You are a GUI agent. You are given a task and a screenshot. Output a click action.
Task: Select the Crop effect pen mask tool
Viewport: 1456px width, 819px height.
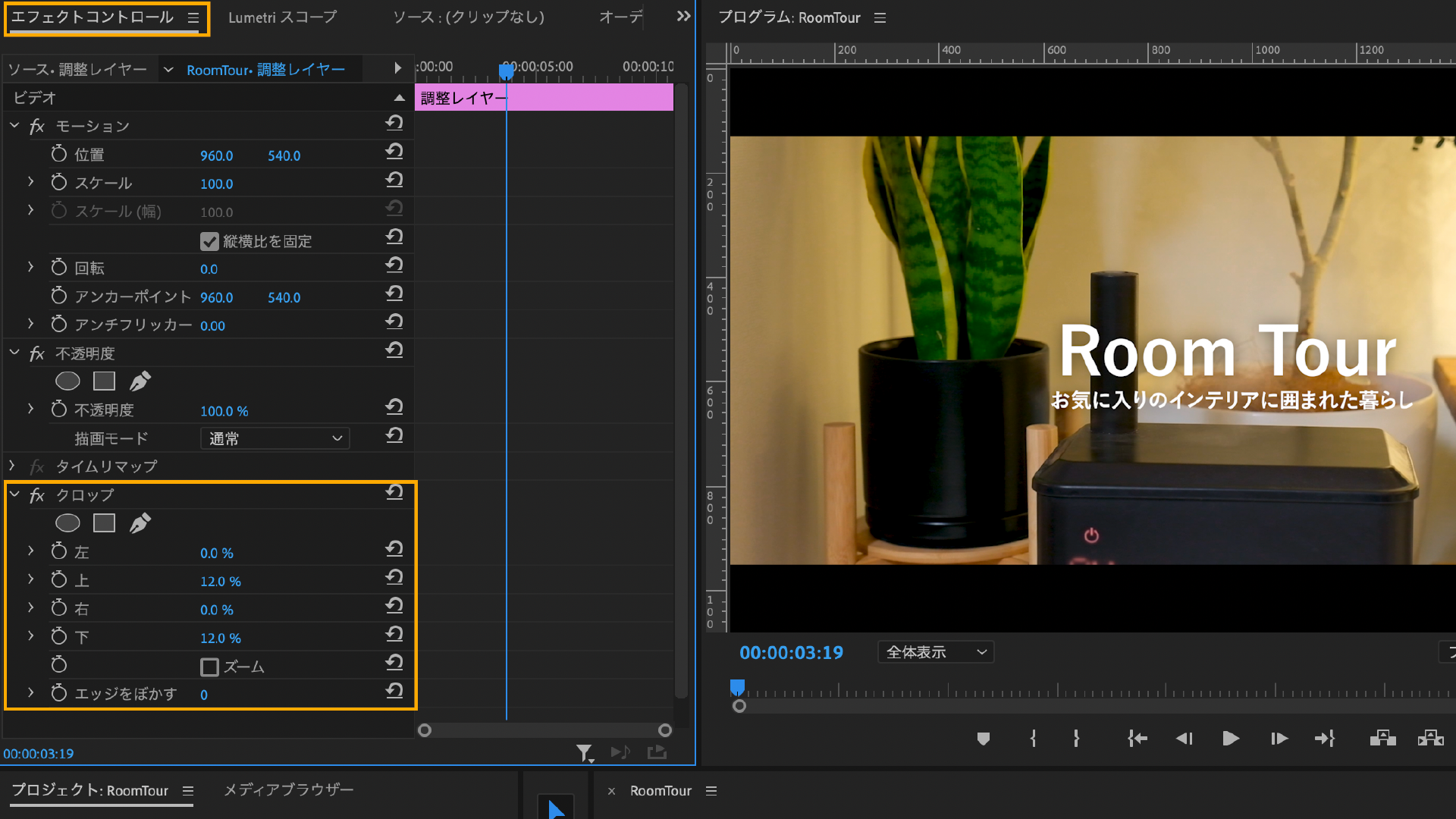(140, 523)
